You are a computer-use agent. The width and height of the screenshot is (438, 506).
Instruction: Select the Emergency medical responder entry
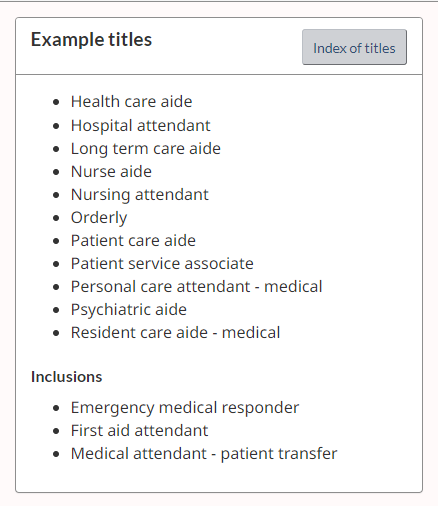[x=185, y=408]
